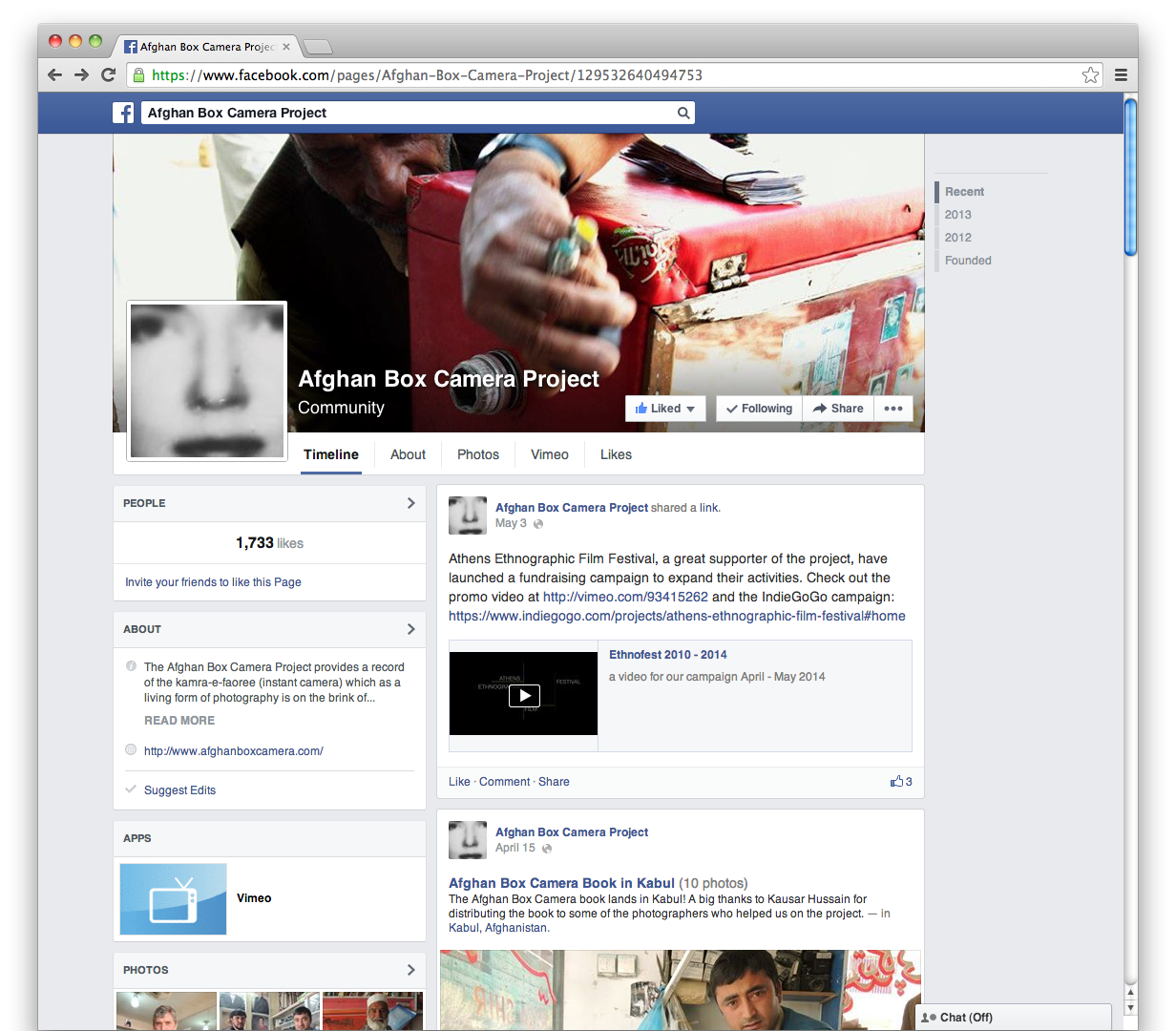Viewport: 1176px width, 1031px height.
Task: Open the Kabul album post photo
Action: pos(681,990)
